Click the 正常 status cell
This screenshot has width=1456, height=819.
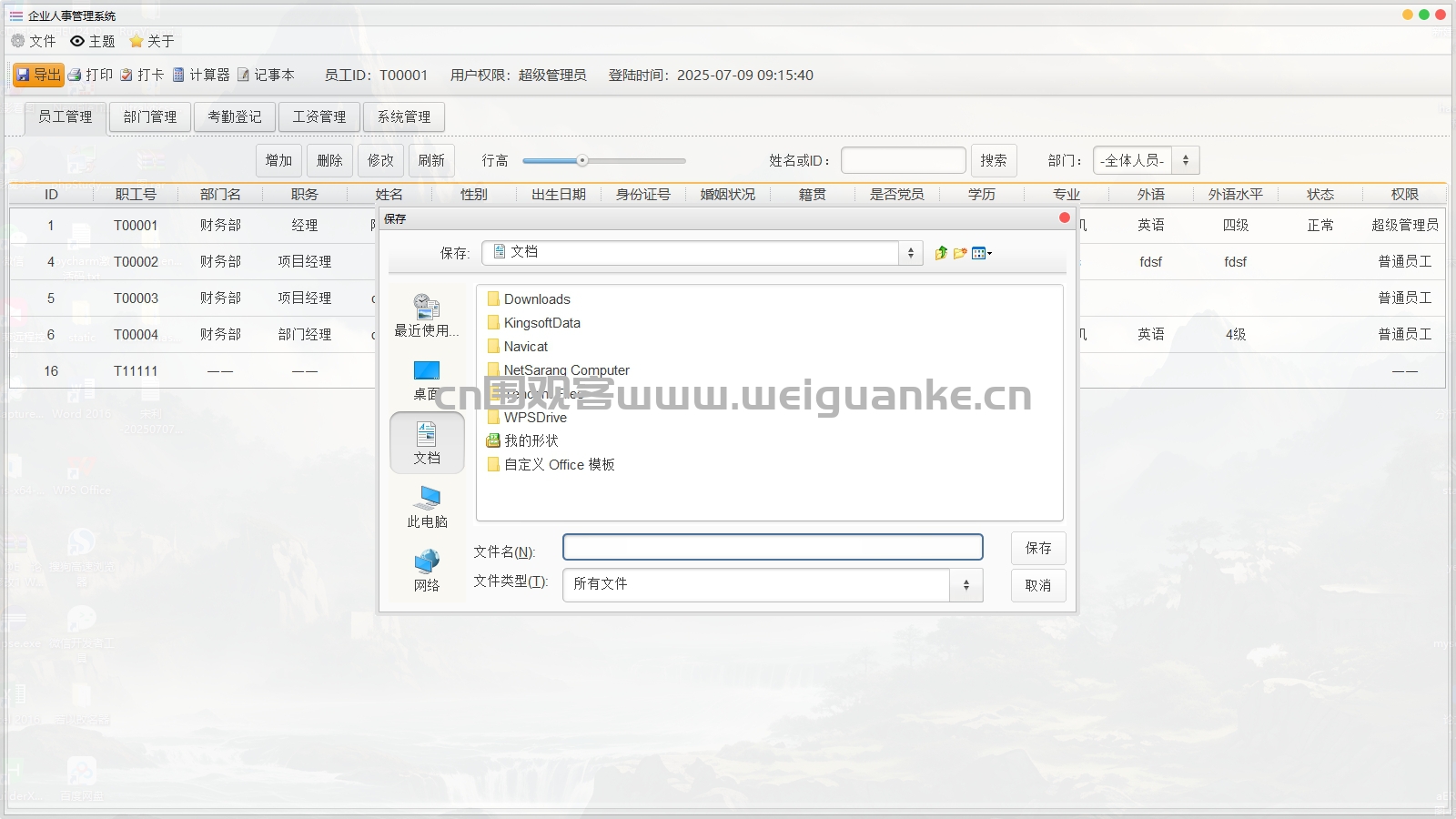click(1319, 225)
